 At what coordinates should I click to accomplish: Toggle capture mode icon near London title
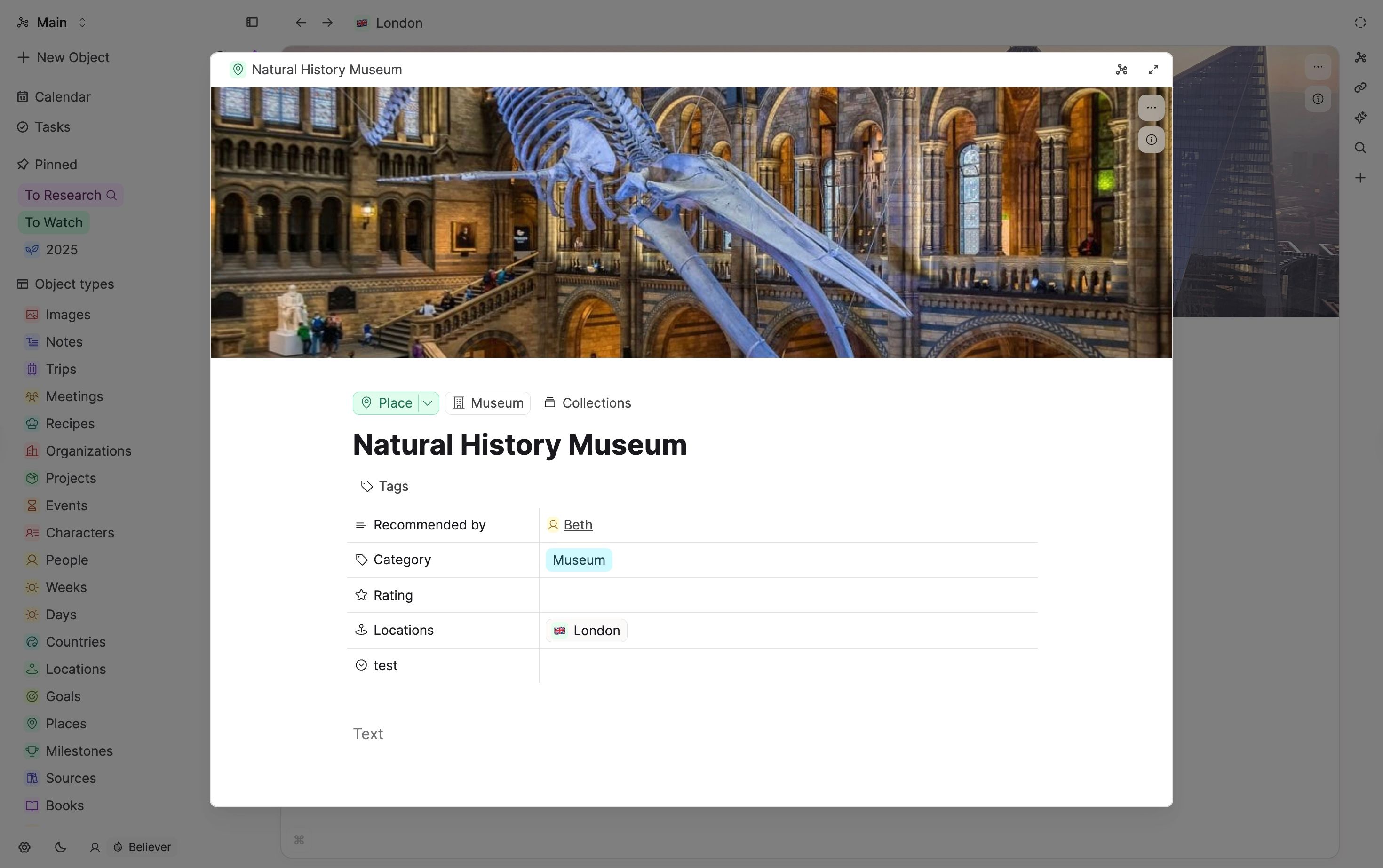(1359, 23)
